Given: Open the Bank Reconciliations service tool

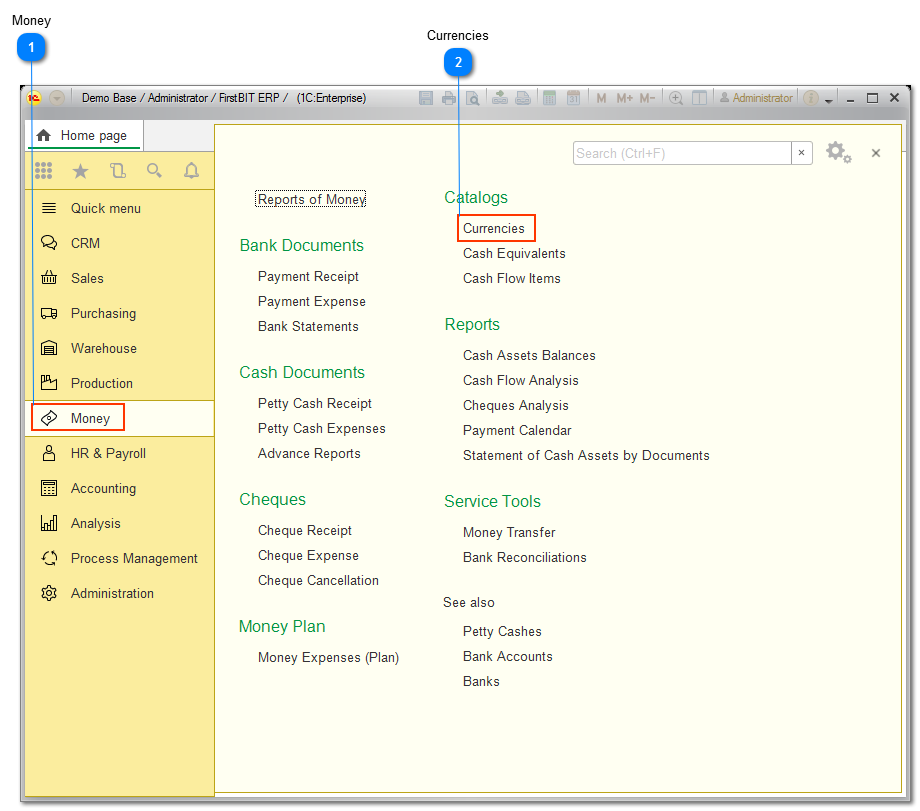Looking at the screenshot, I should coord(524,557).
